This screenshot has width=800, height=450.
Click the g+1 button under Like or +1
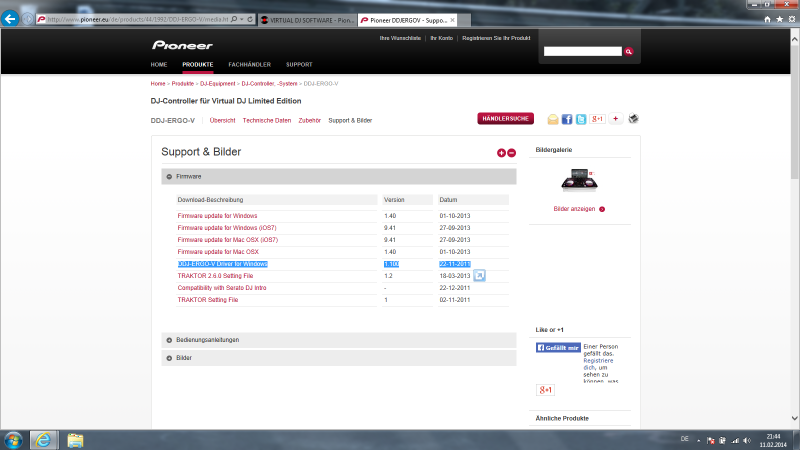coord(545,390)
